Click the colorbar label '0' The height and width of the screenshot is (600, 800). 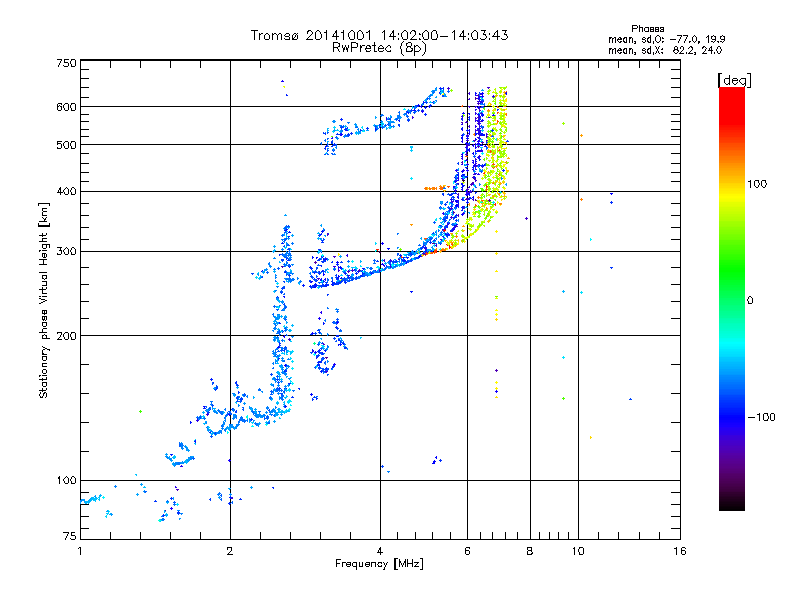point(750,301)
